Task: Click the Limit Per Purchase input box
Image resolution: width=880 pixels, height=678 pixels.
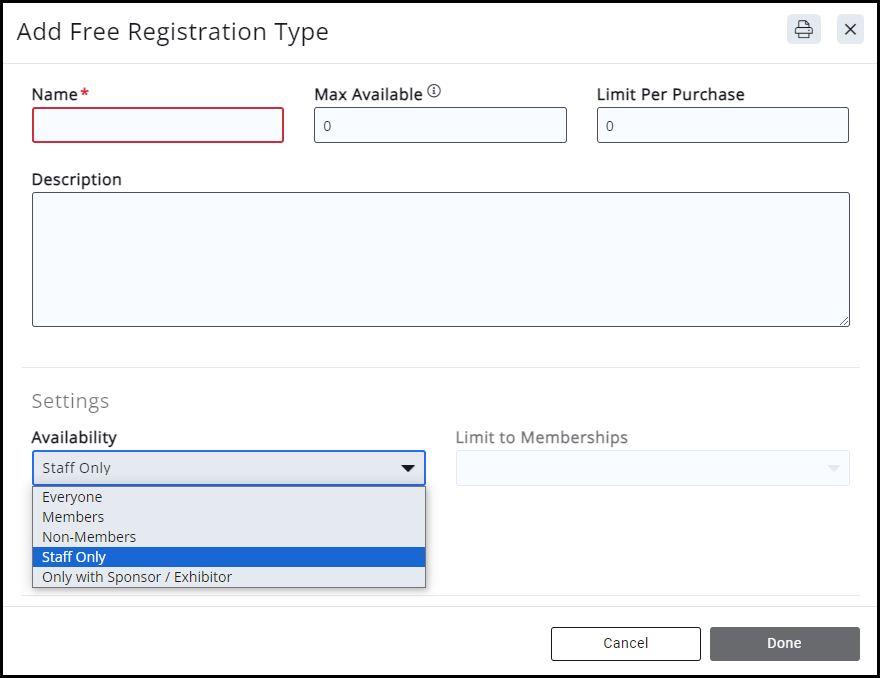Action: 722,126
